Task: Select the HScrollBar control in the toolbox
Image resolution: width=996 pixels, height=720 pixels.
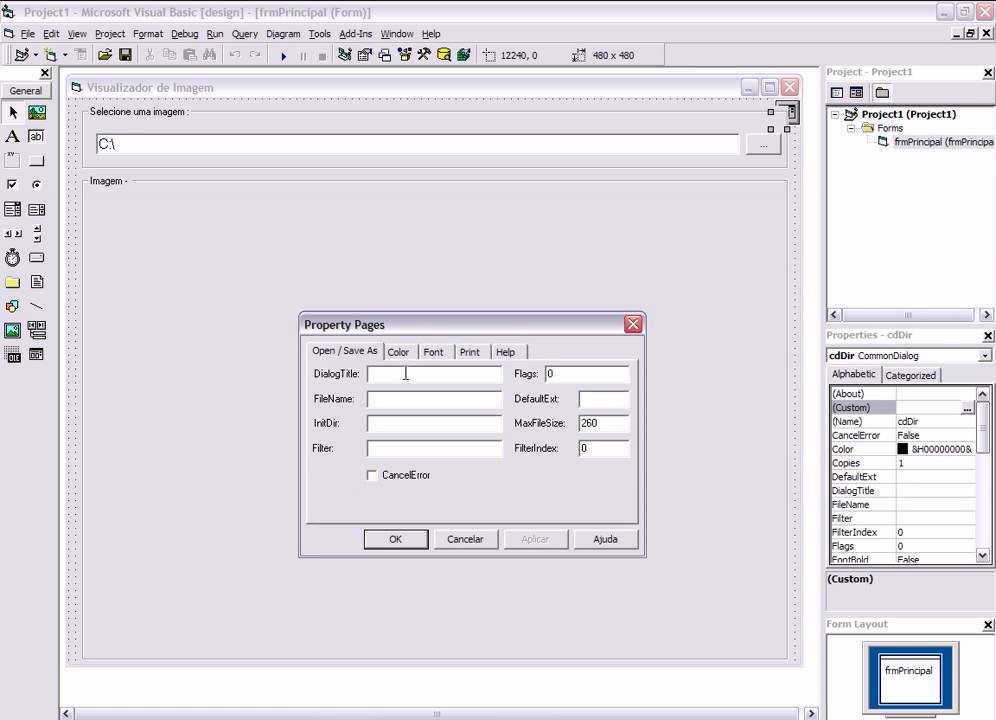Action: [13, 233]
